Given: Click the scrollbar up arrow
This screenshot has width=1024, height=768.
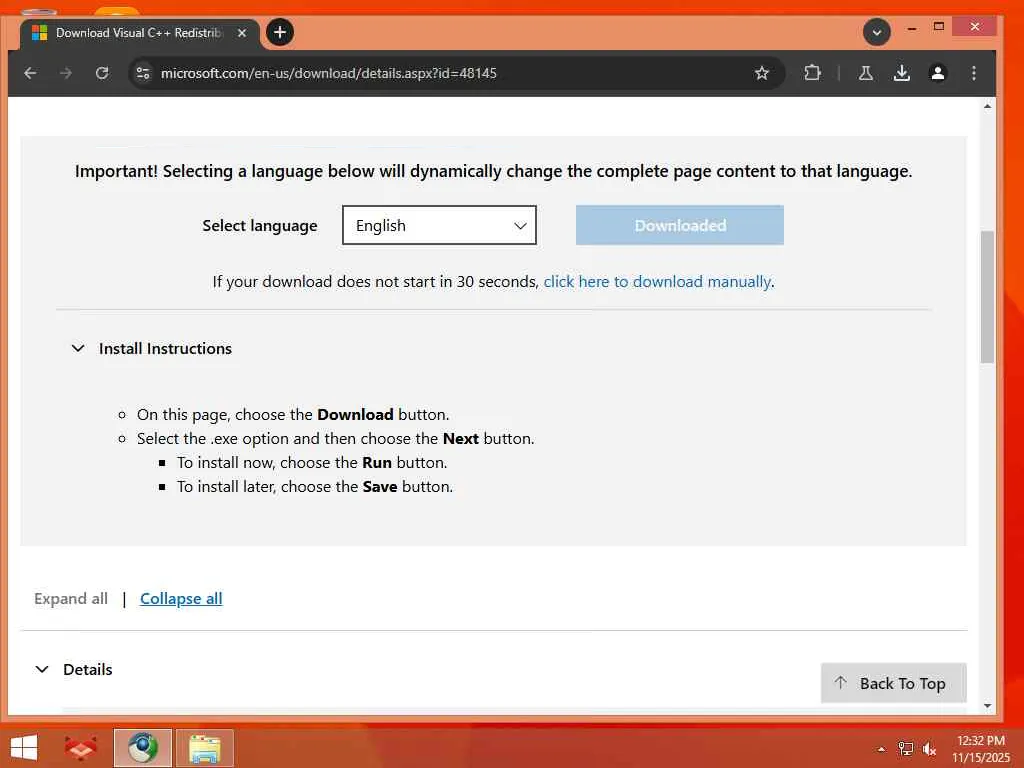Looking at the screenshot, I should pyautogui.click(x=987, y=106).
